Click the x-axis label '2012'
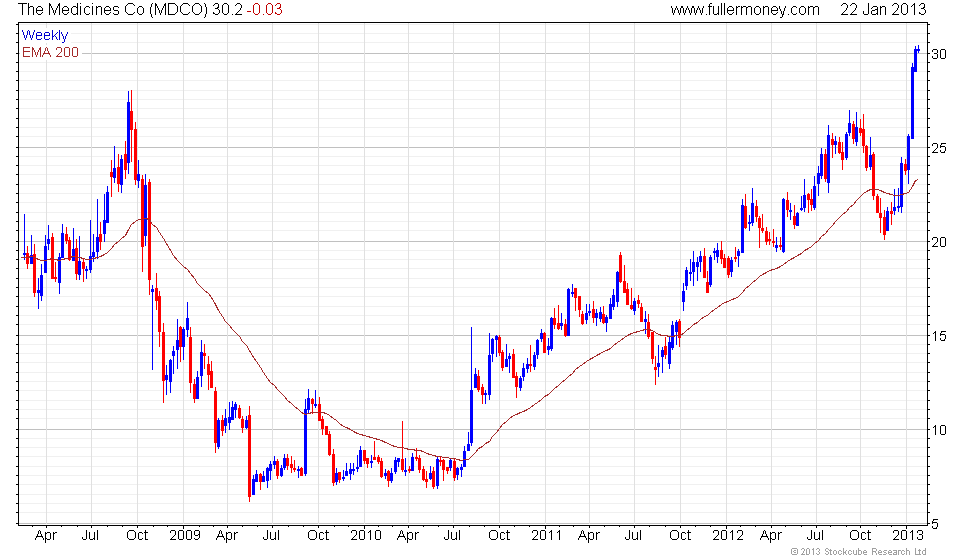Screen dimensions: 980x560 pyautogui.click(x=728, y=536)
